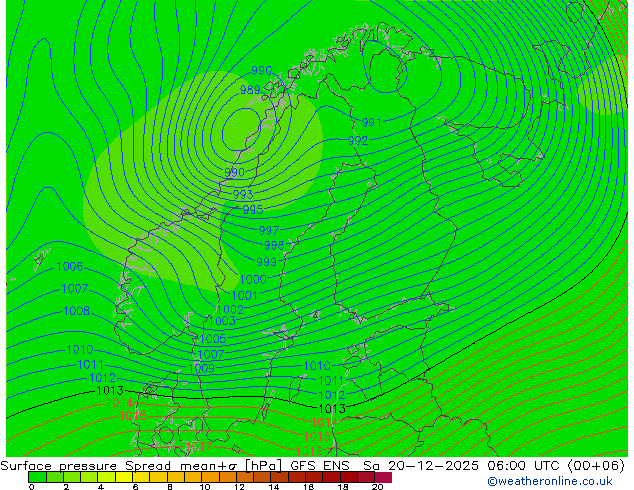Click the '[hPa]' unit label in title

pyautogui.click(x=263, y=466)
